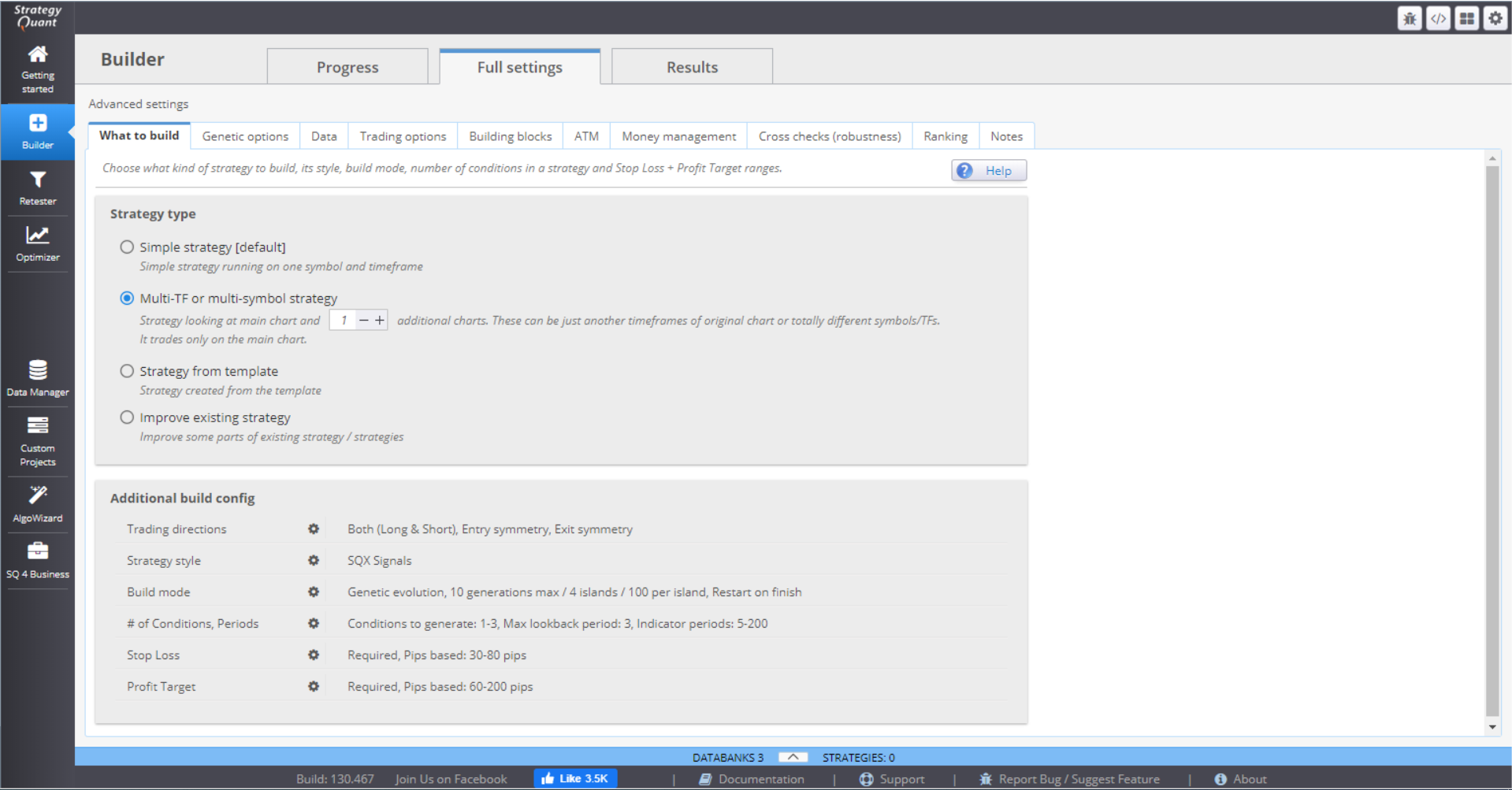Open Cross checks (robustness) tab
This screenshot has width=1512, height=790.
click(x=830, y=136)
